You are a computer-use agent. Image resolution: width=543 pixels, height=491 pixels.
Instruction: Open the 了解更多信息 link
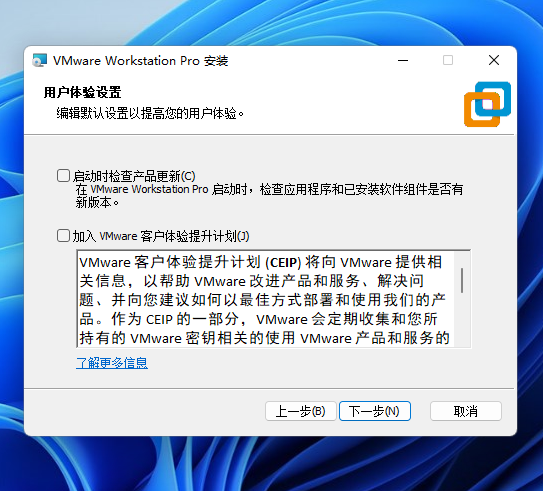(x=112, y=363)
